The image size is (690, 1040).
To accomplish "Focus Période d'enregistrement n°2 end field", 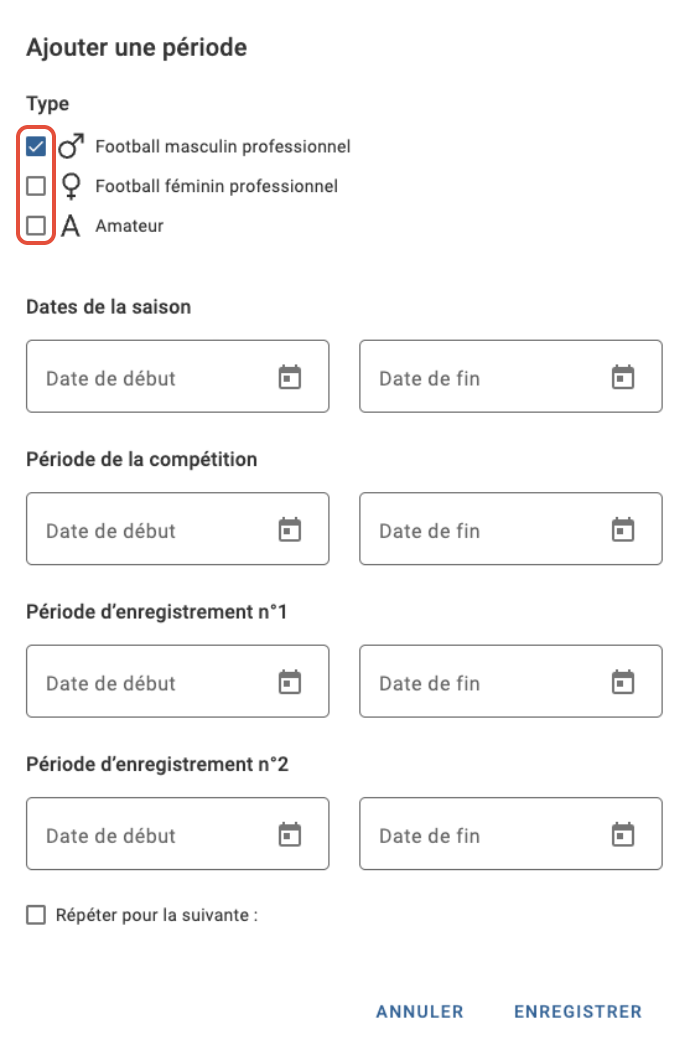I will click(x=511, y=834).
